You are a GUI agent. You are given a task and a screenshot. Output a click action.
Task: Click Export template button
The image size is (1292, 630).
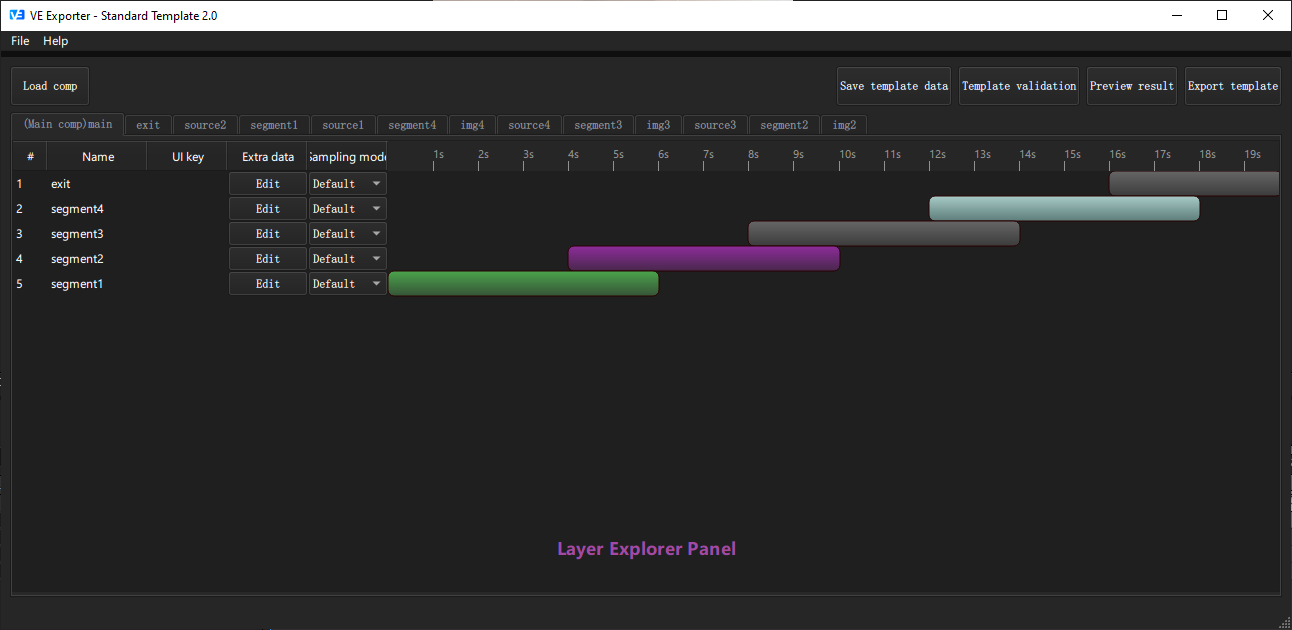1233,86
